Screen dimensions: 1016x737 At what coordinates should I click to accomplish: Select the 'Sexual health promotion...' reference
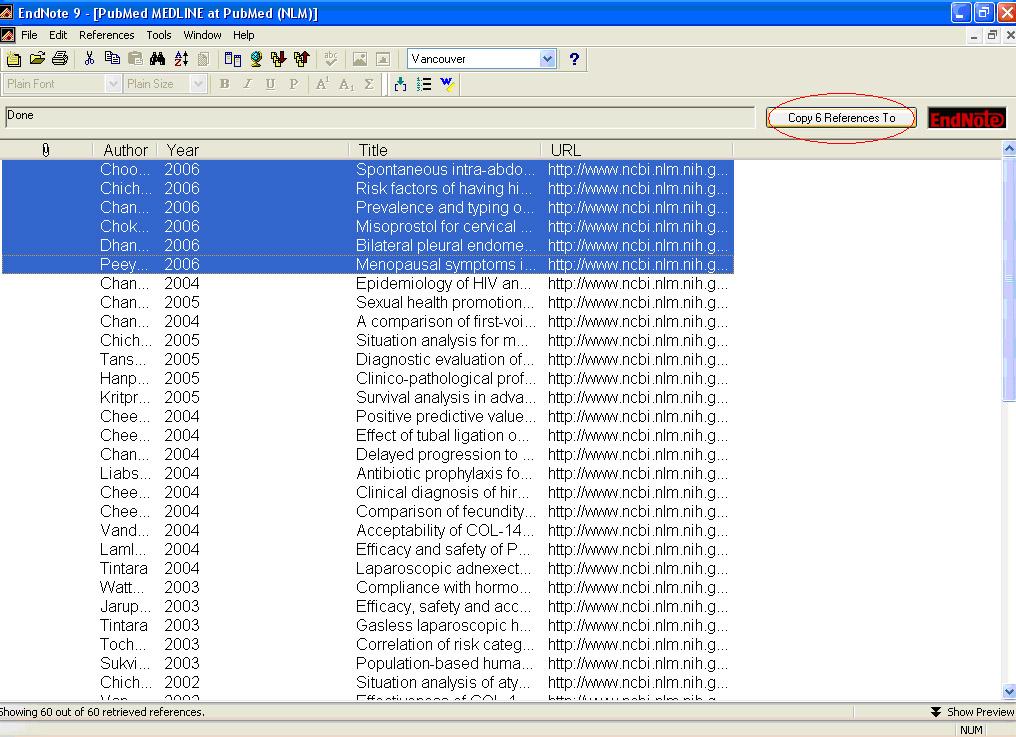tap(367, 303)
